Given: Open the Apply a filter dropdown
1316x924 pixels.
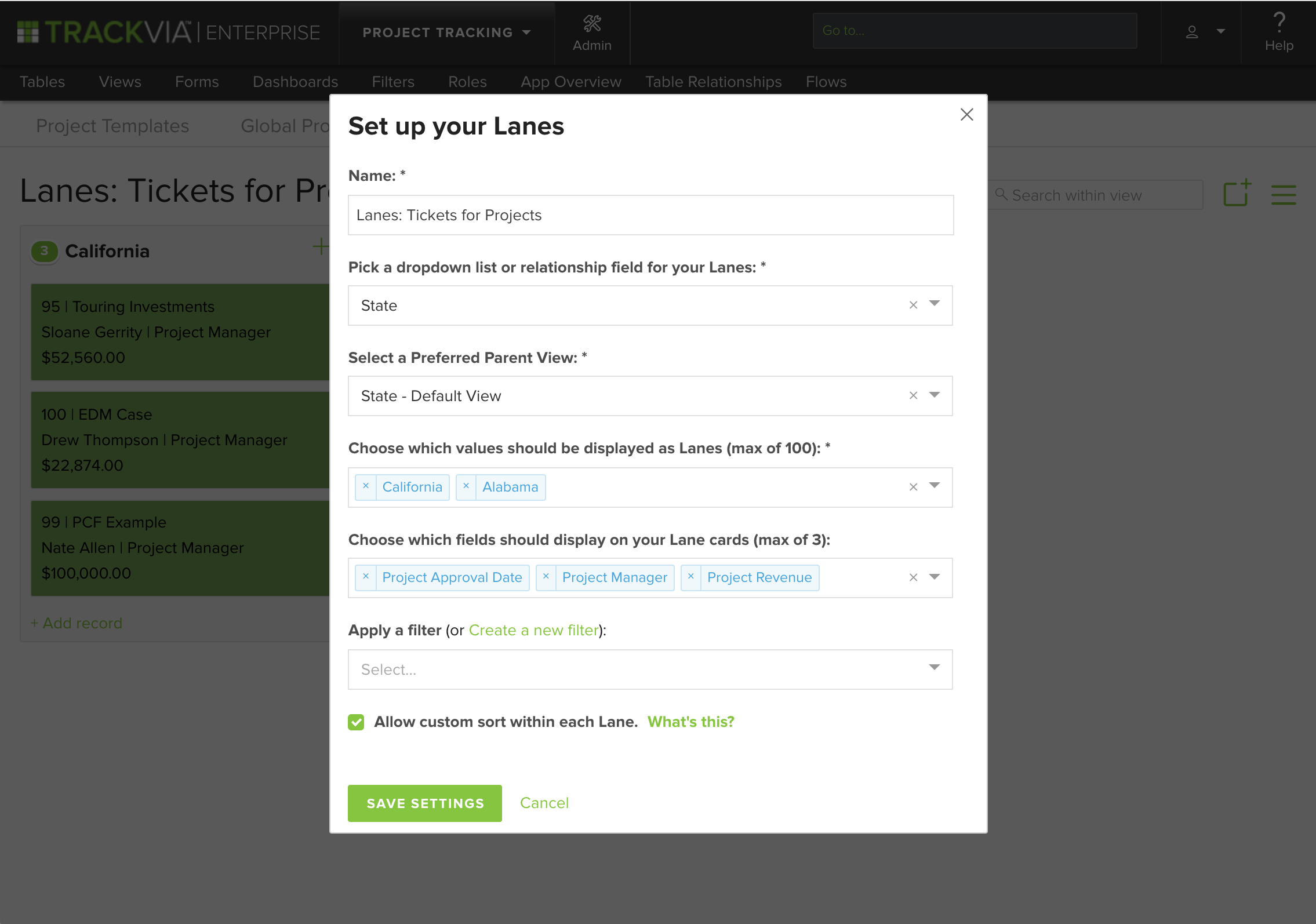Looking at the screenshot, I should point(650,670).
